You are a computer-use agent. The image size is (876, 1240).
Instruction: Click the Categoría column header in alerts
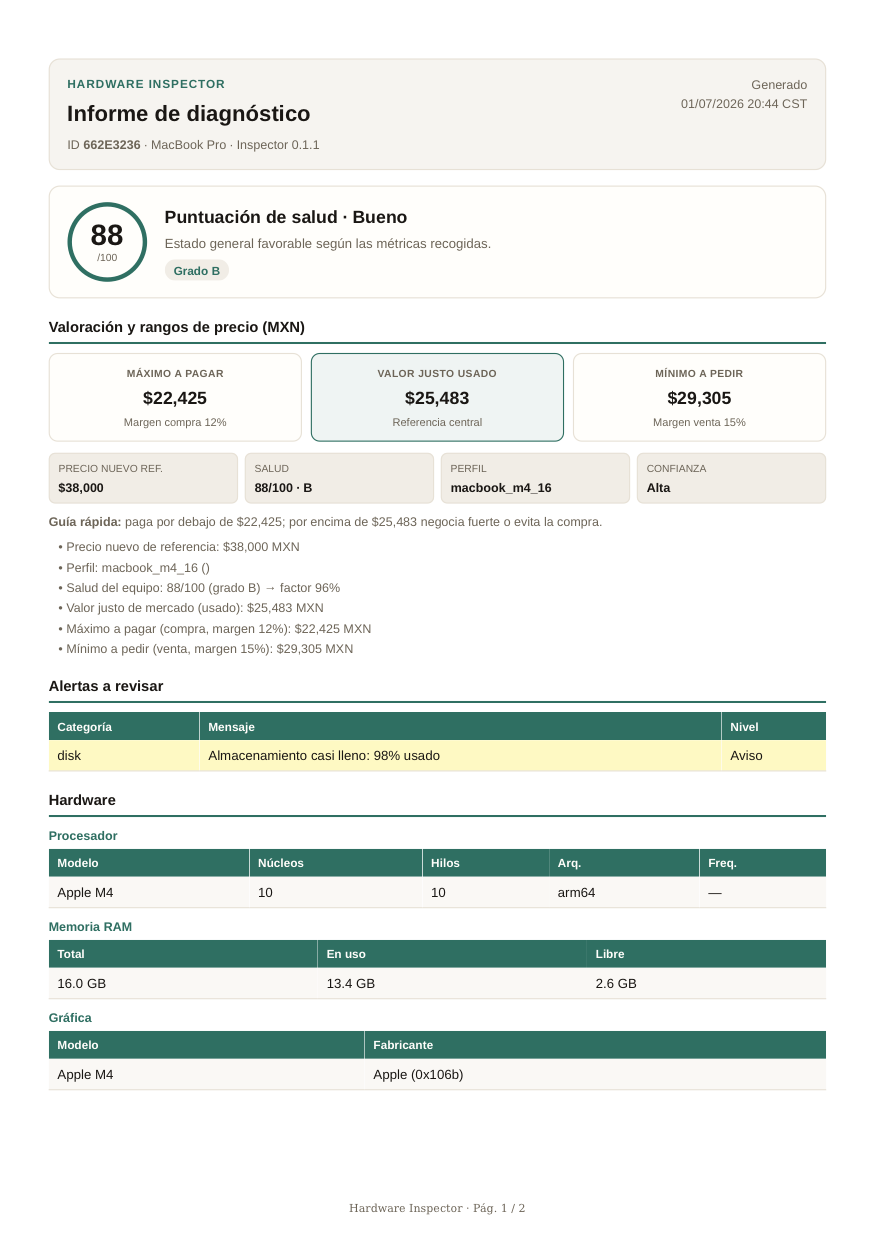[124, 727]
